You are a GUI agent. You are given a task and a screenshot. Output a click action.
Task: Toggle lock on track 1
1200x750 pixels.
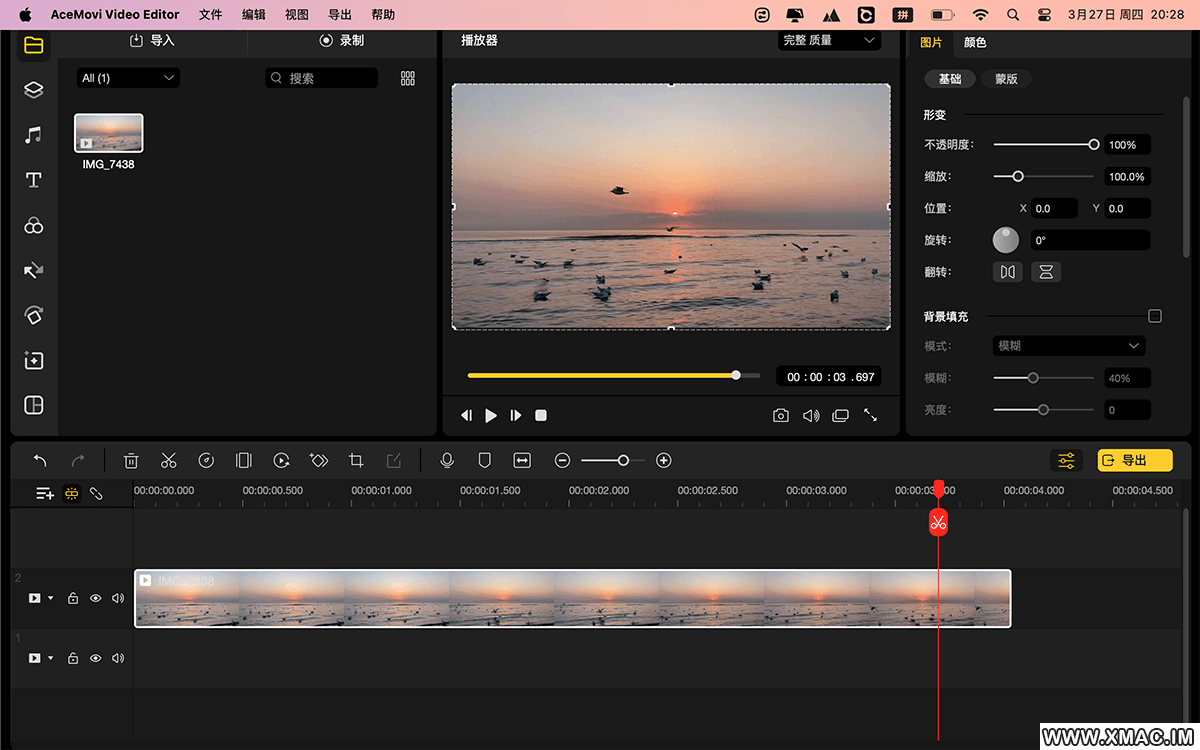coord(73,658)
